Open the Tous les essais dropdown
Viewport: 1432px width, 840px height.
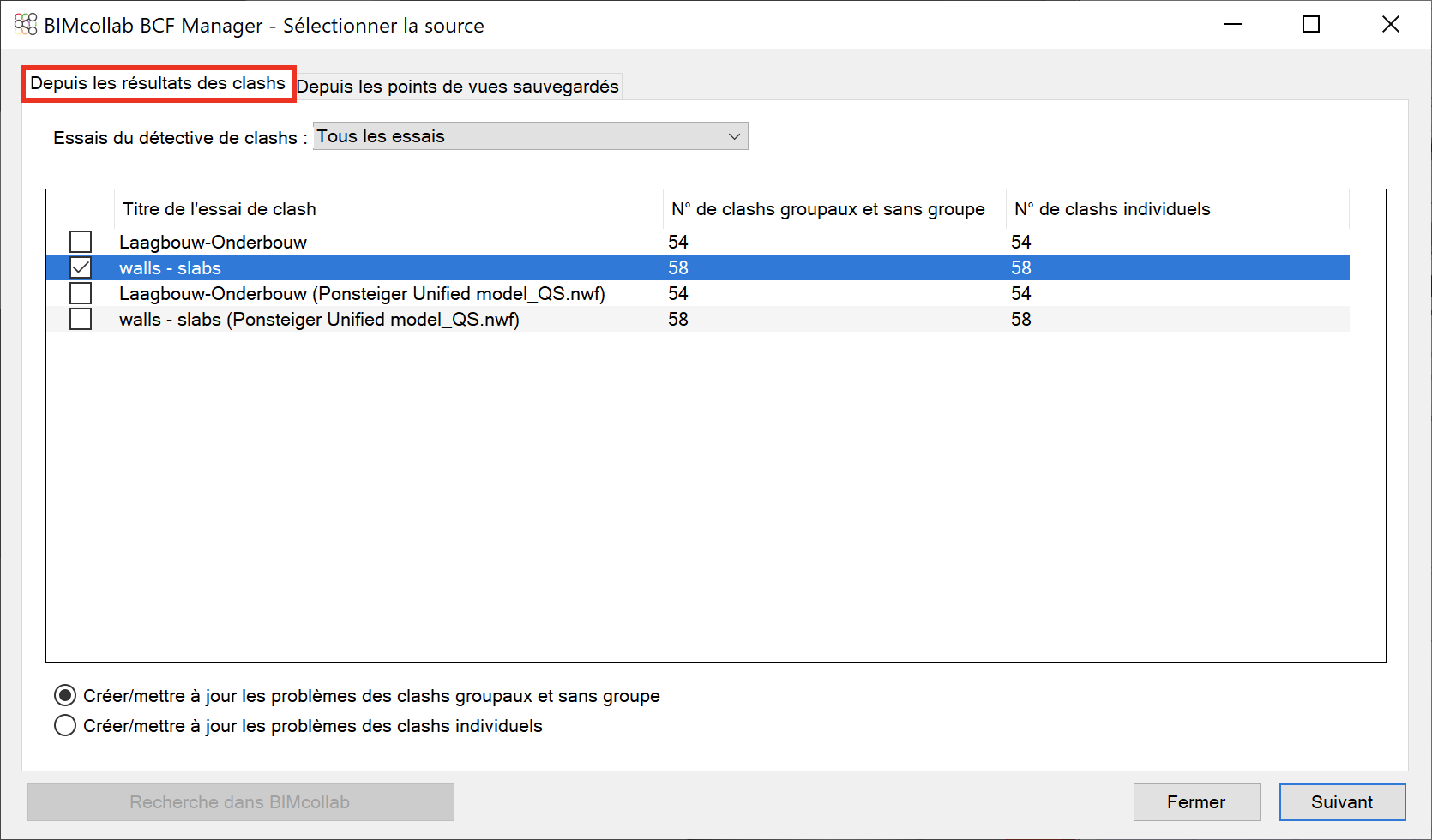point(531,136)
